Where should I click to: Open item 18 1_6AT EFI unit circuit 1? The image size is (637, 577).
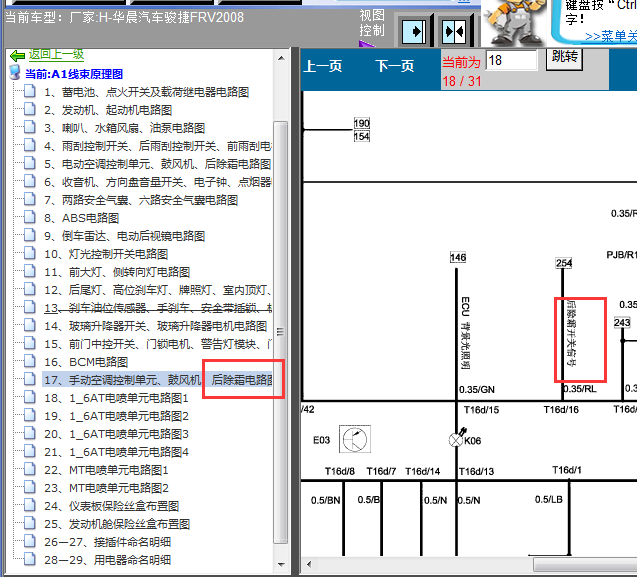click(117, 398)
